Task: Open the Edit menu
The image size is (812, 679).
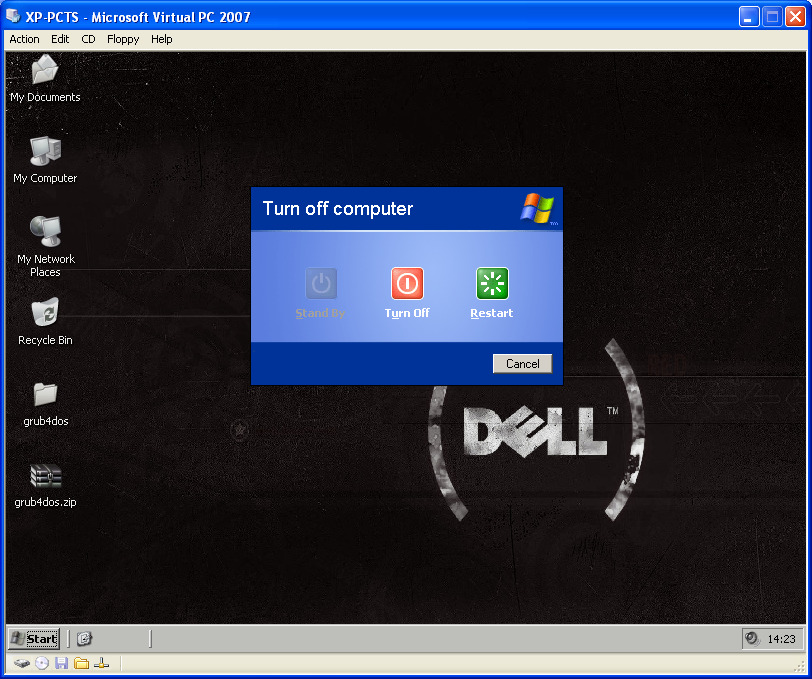Action: tap(60, 39)
